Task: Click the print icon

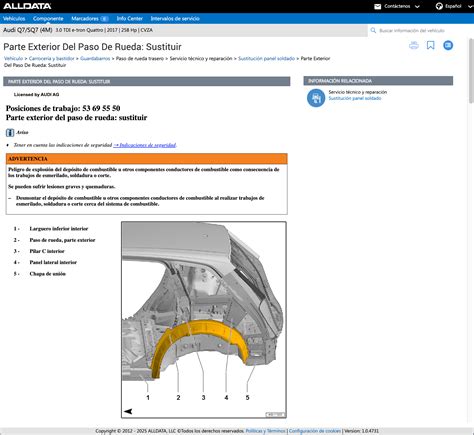Action: (x=414, y=45)
